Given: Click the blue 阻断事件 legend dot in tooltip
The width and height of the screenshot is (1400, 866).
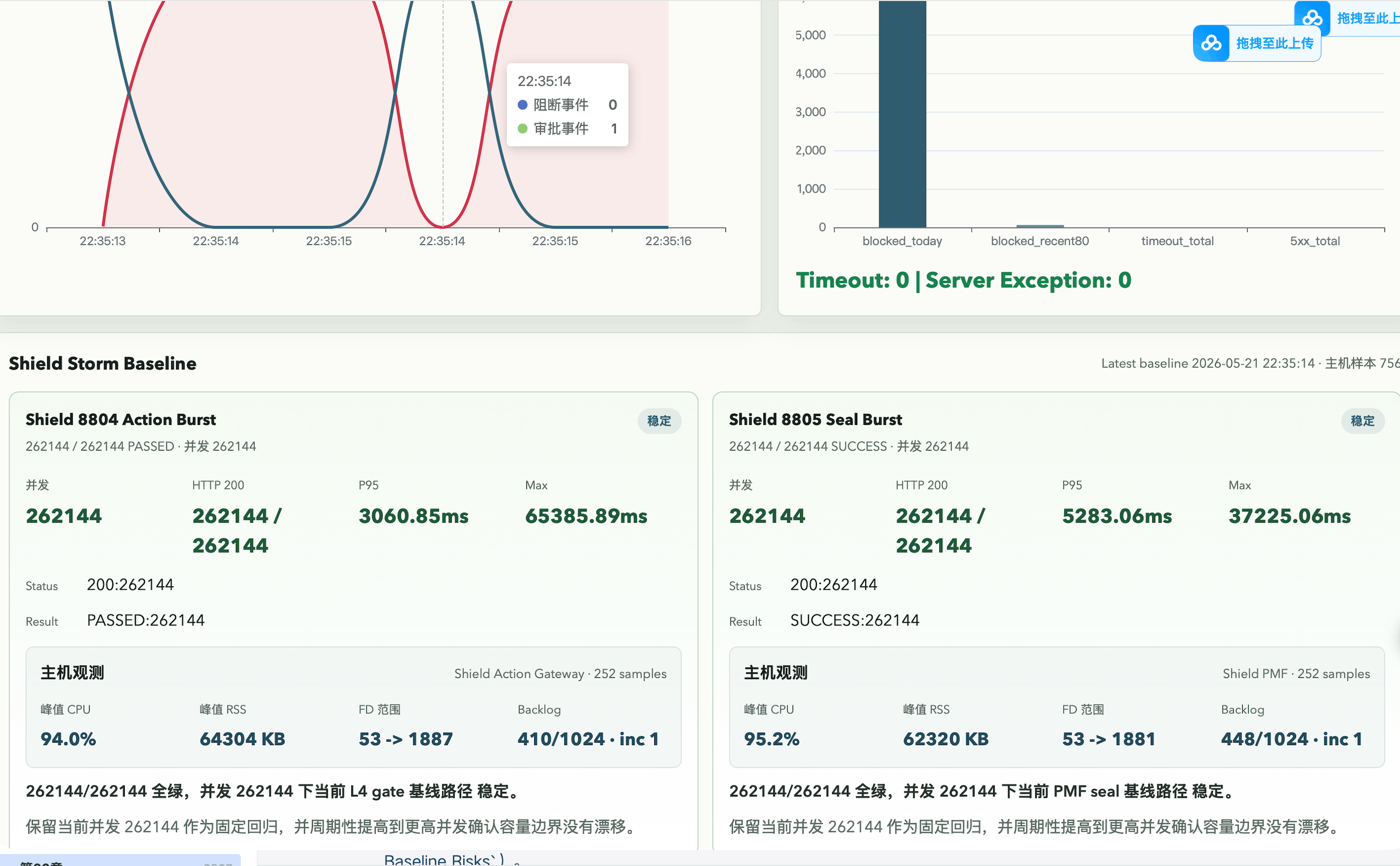Looking at the screenshot, I should click(522, 105).
